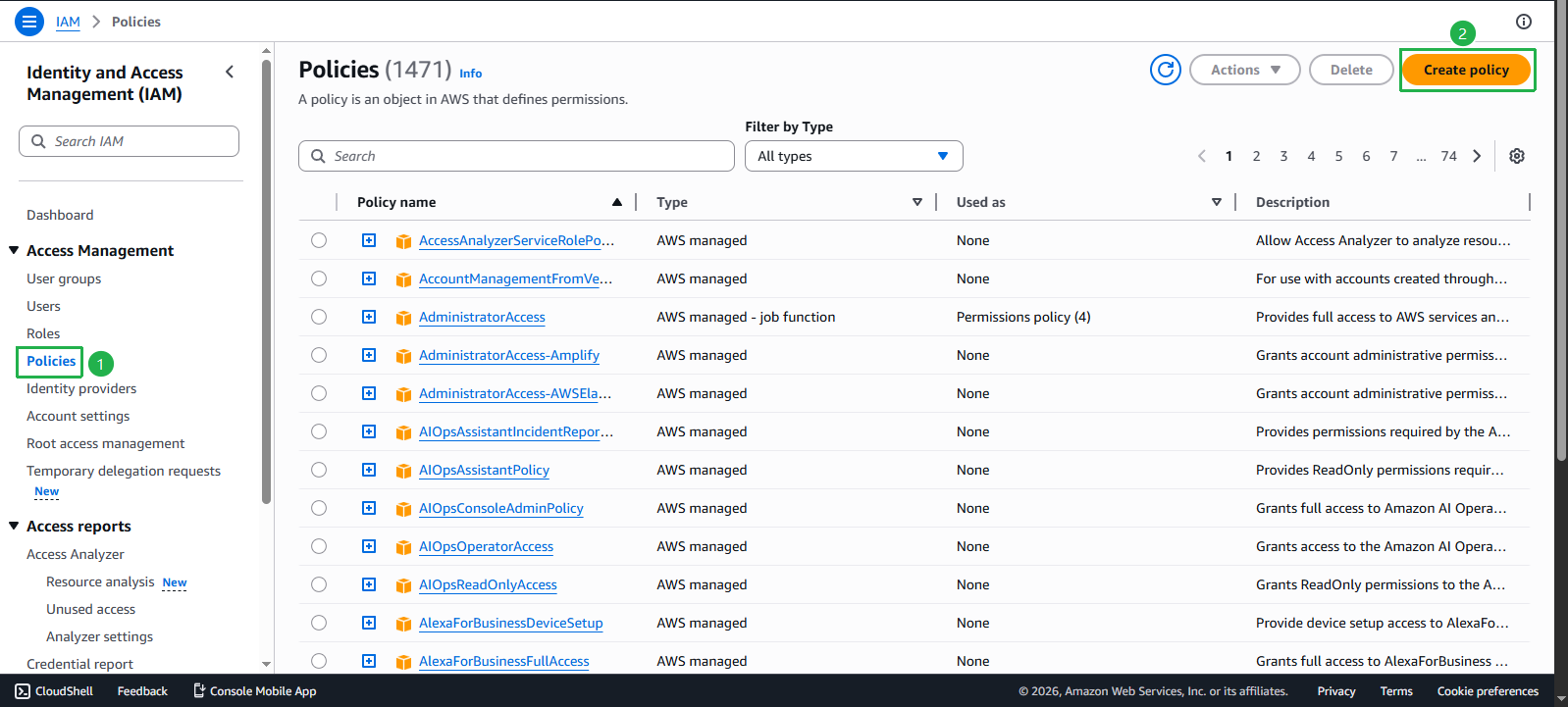Viewport: 1568px width, 707px height.
Task: Open the Actions dropdown menu
Action: click(1244, 70)
